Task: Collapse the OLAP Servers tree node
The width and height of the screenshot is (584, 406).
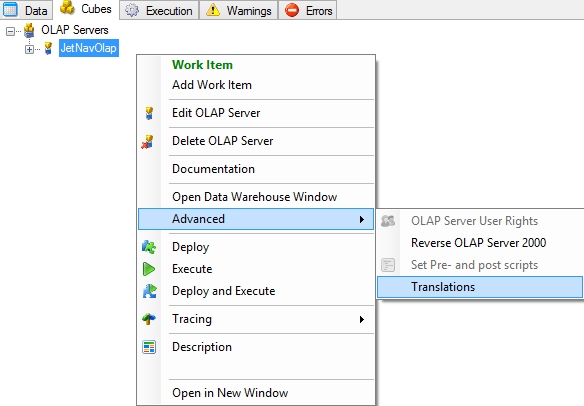Action: [x=10, y=31]
